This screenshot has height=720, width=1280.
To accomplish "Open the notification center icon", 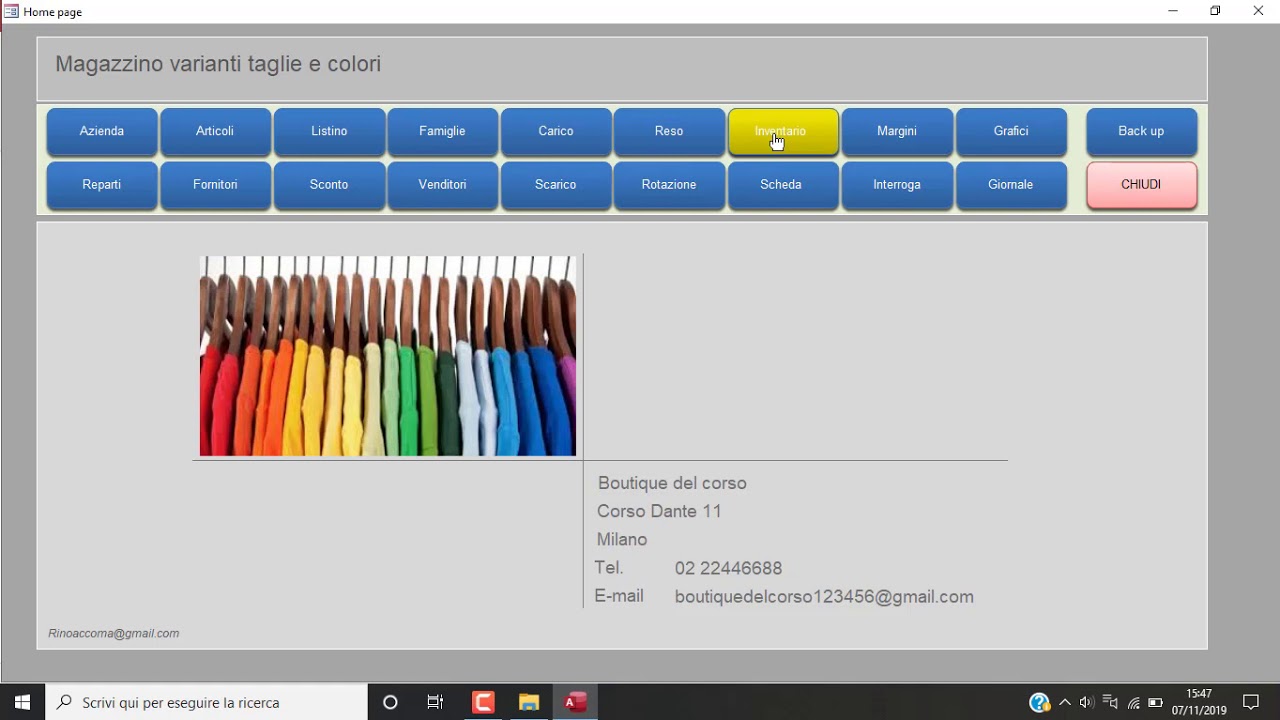I will [x=1251, y=702].
